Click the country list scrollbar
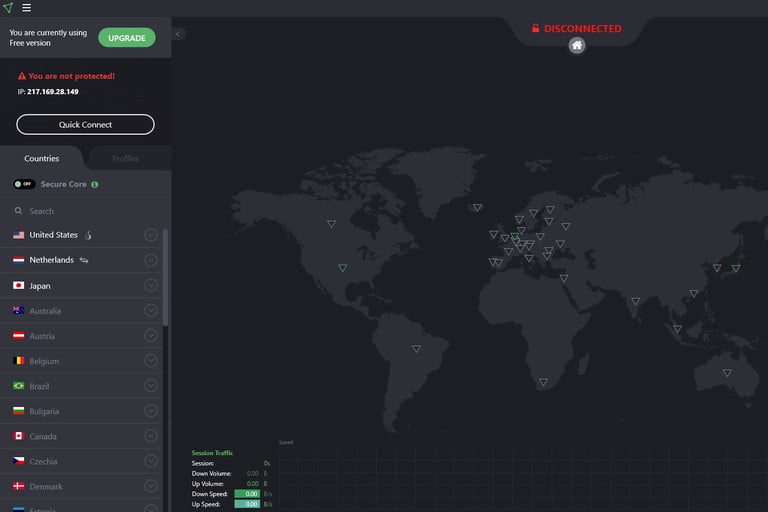768x512 pixels. pos(166,277)
